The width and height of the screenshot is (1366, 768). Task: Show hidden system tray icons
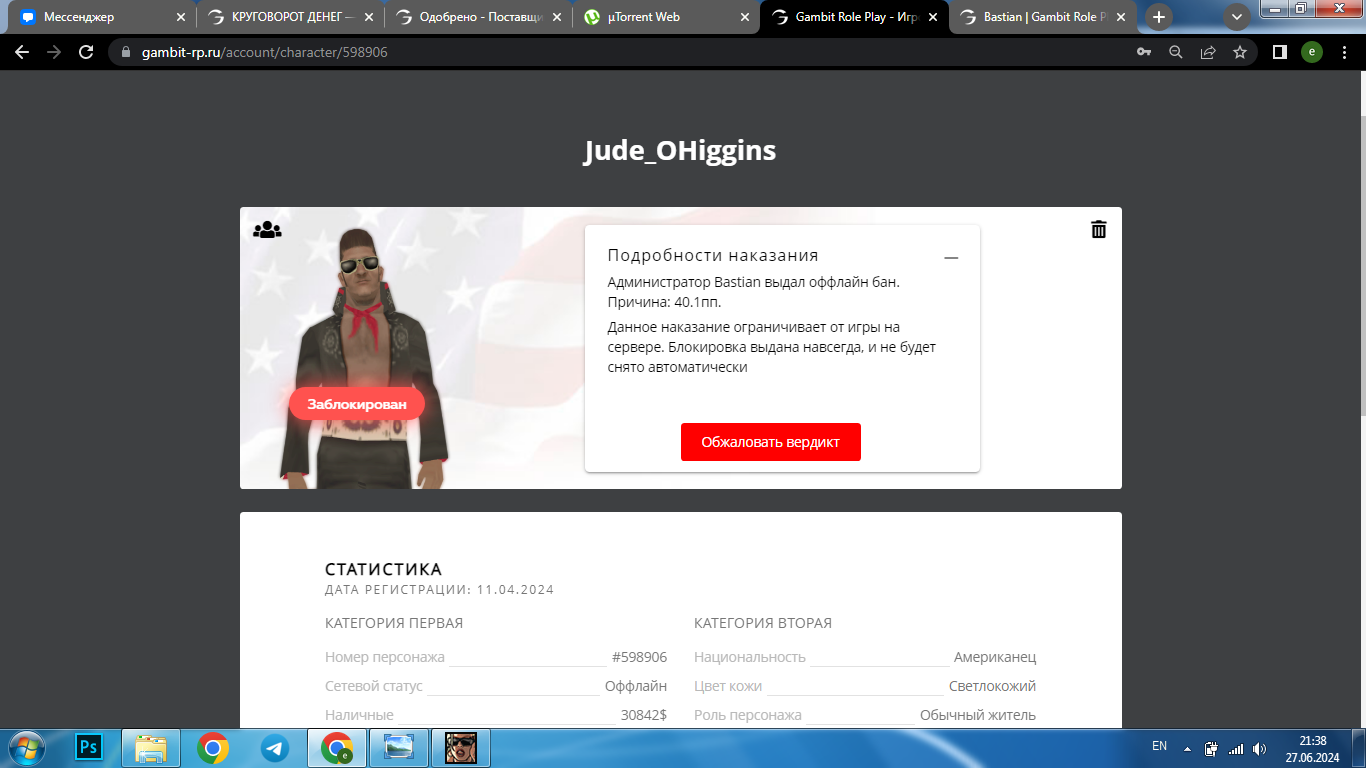[1187, 748]
